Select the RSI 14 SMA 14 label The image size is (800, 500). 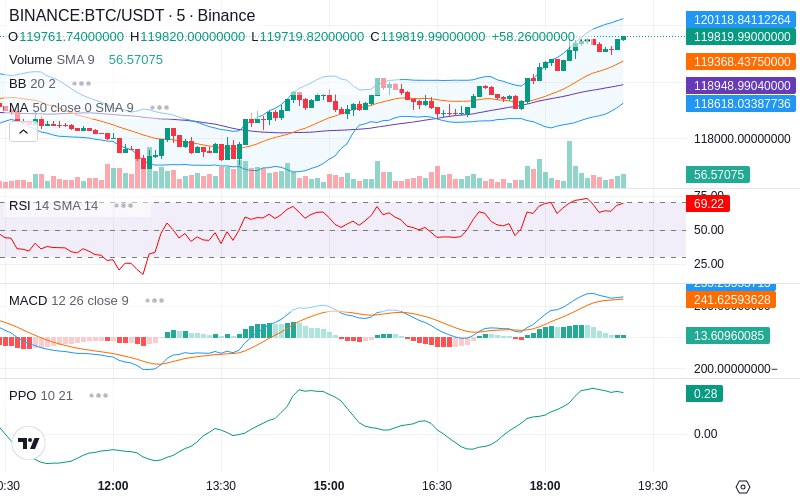point(54,206)
